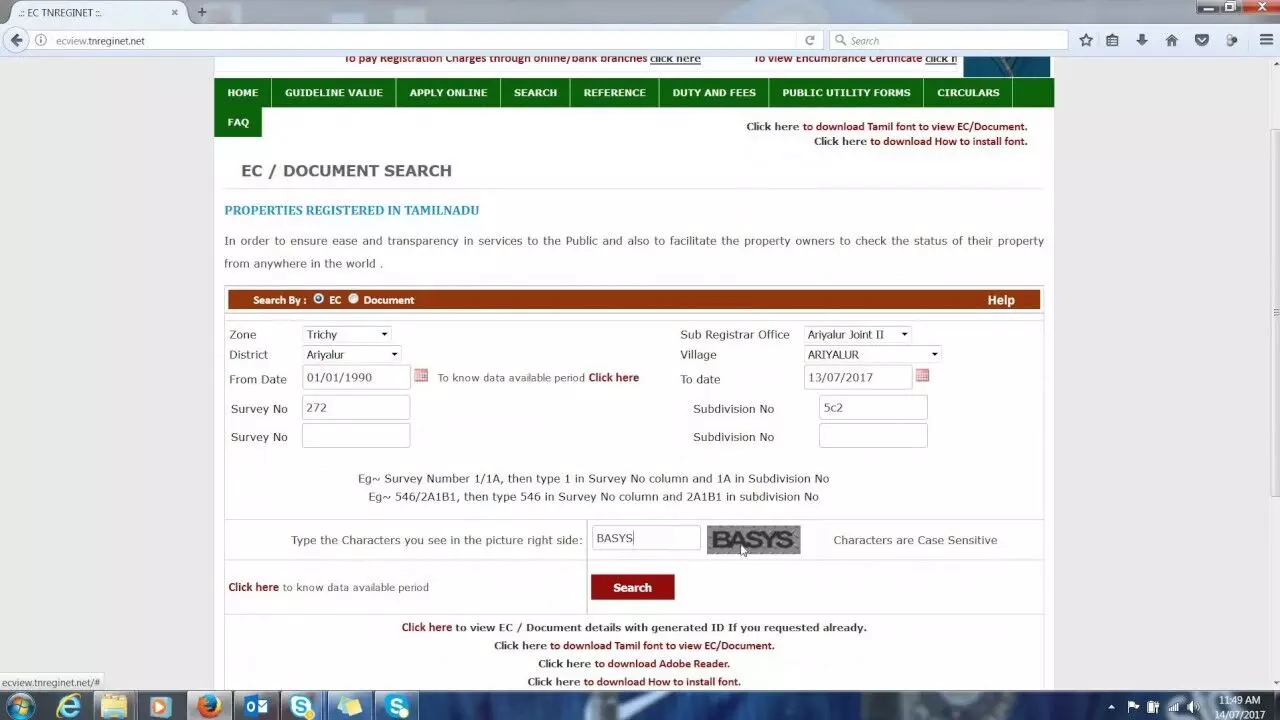
Task: Open the SEARCH menu item
Action: tap(535, 93)
